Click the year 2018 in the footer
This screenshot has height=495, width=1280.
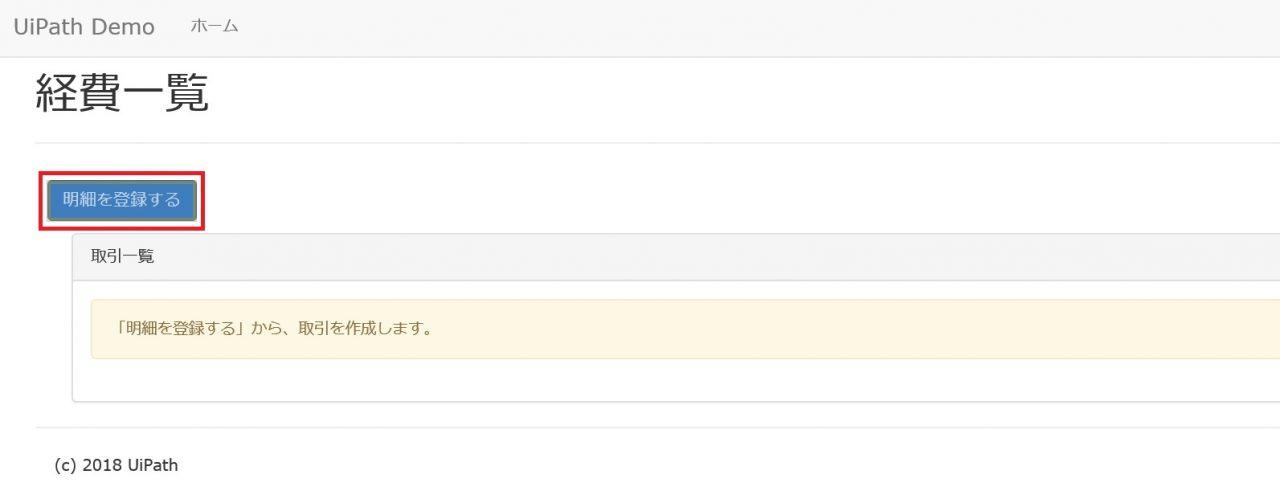coord(101,465)
